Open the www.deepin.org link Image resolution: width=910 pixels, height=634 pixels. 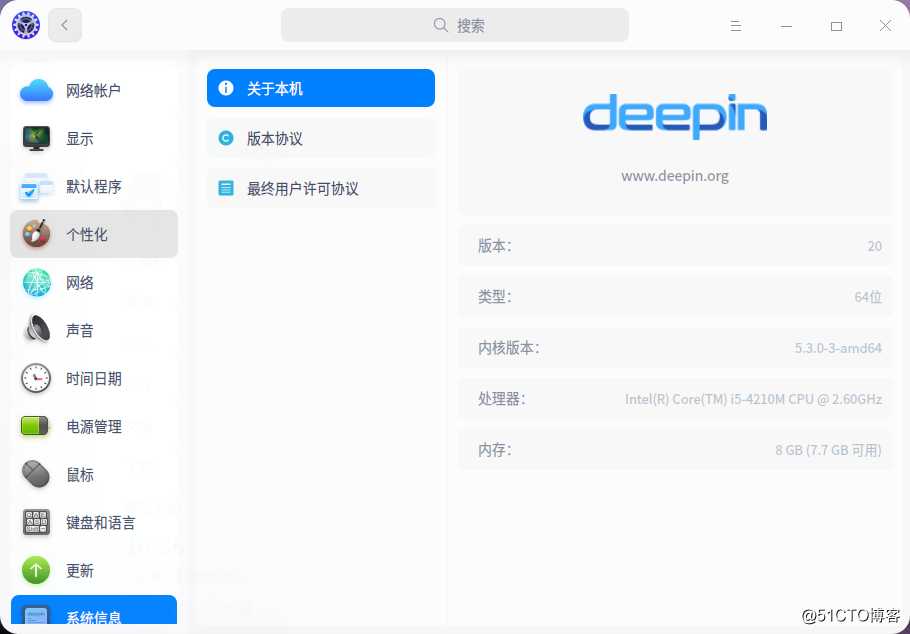click(674, 176)
